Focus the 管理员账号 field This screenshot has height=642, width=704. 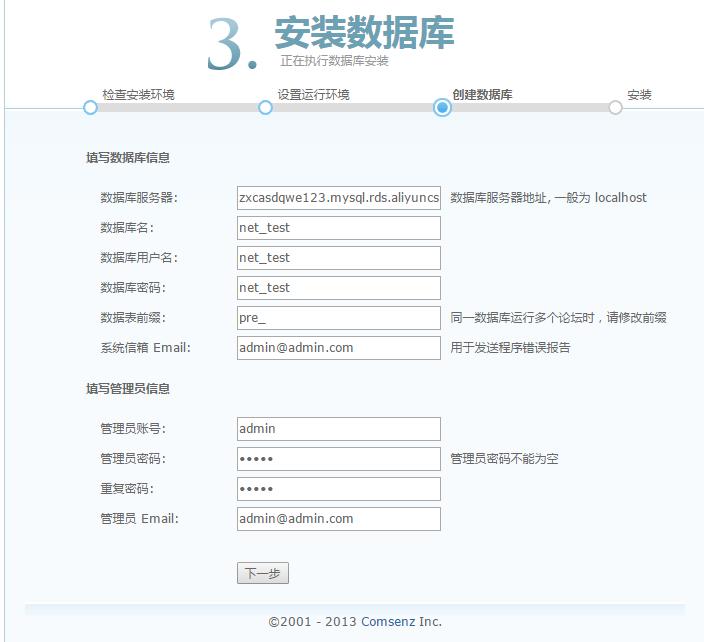(x=338, y=429)
